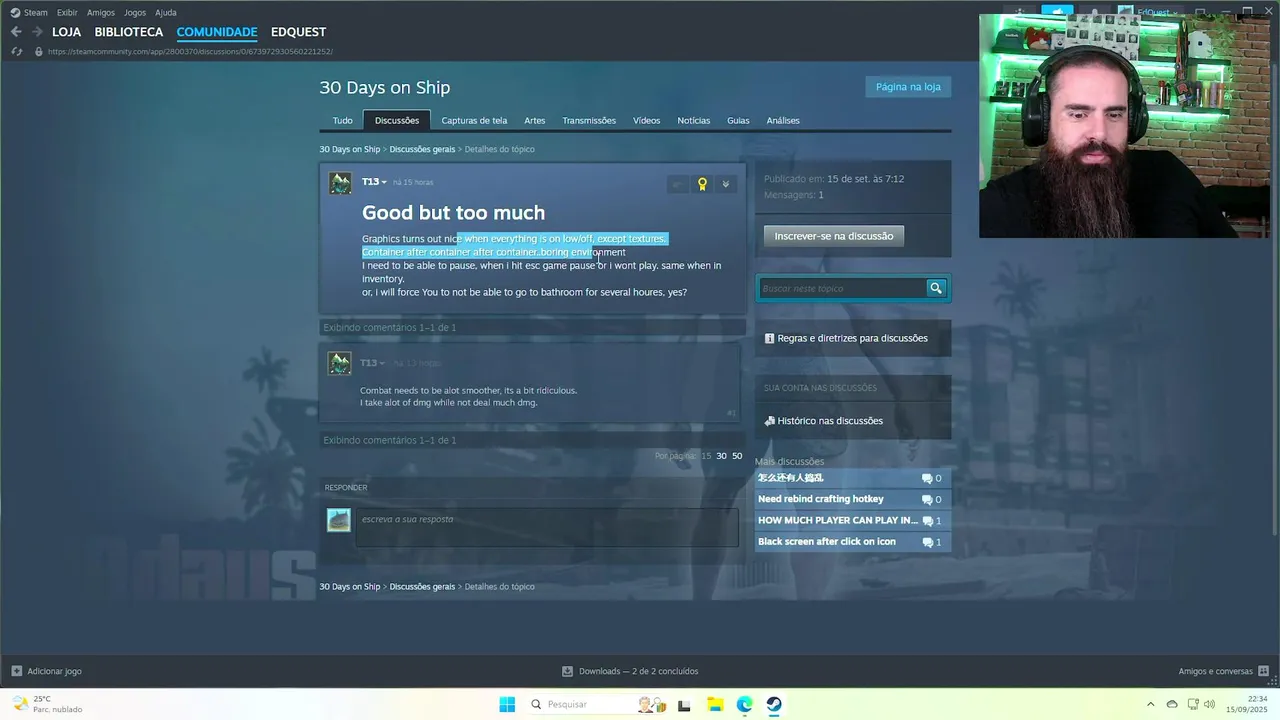The width and height of the screenshot is (1280, 720).
Task: Open Histórico nas discussões
Action: pos(830,421)
